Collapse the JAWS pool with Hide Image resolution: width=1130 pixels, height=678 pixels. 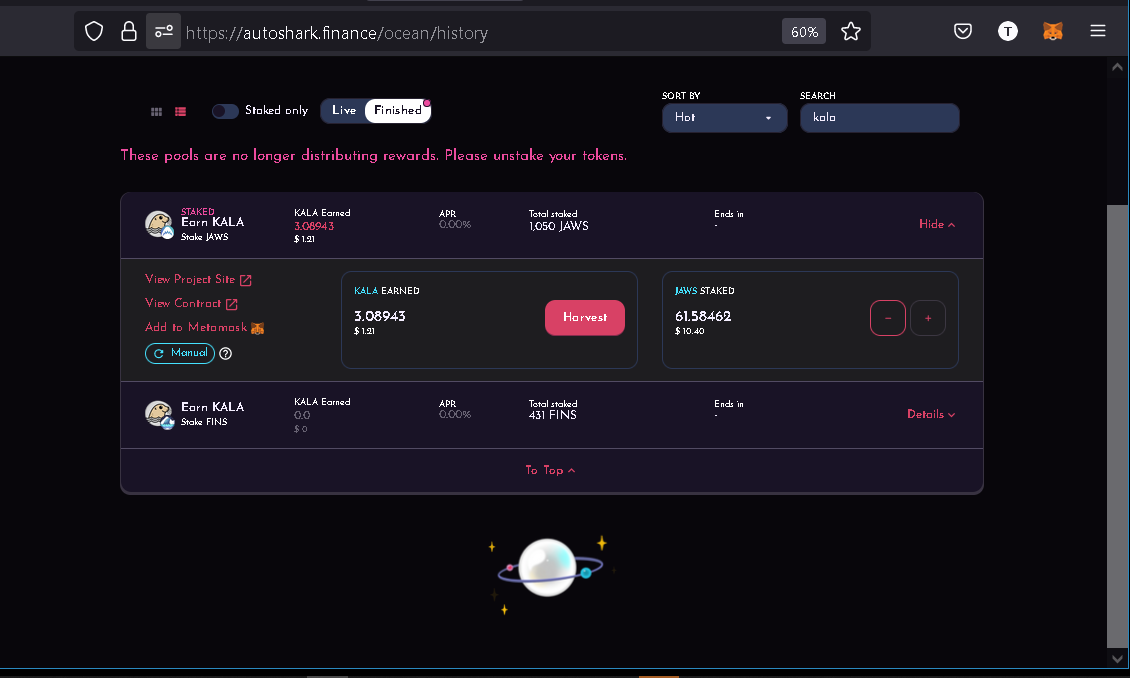pos(937,225)
